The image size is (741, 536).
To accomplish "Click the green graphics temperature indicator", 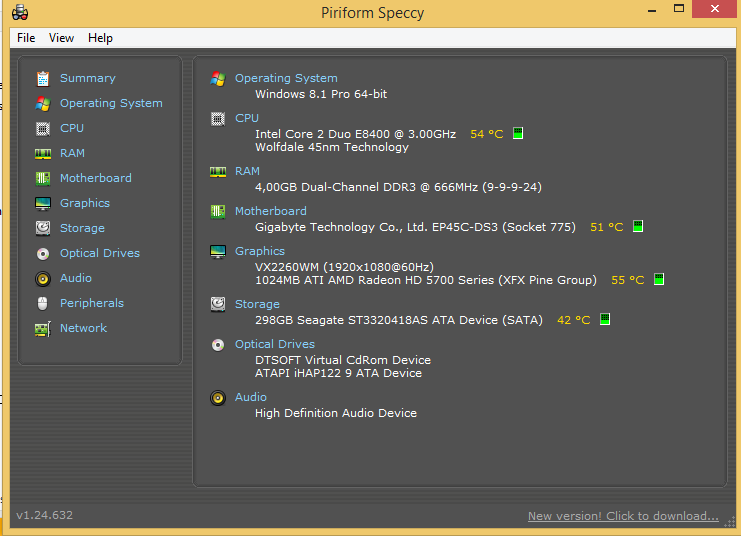I will [x=659, y=279].
